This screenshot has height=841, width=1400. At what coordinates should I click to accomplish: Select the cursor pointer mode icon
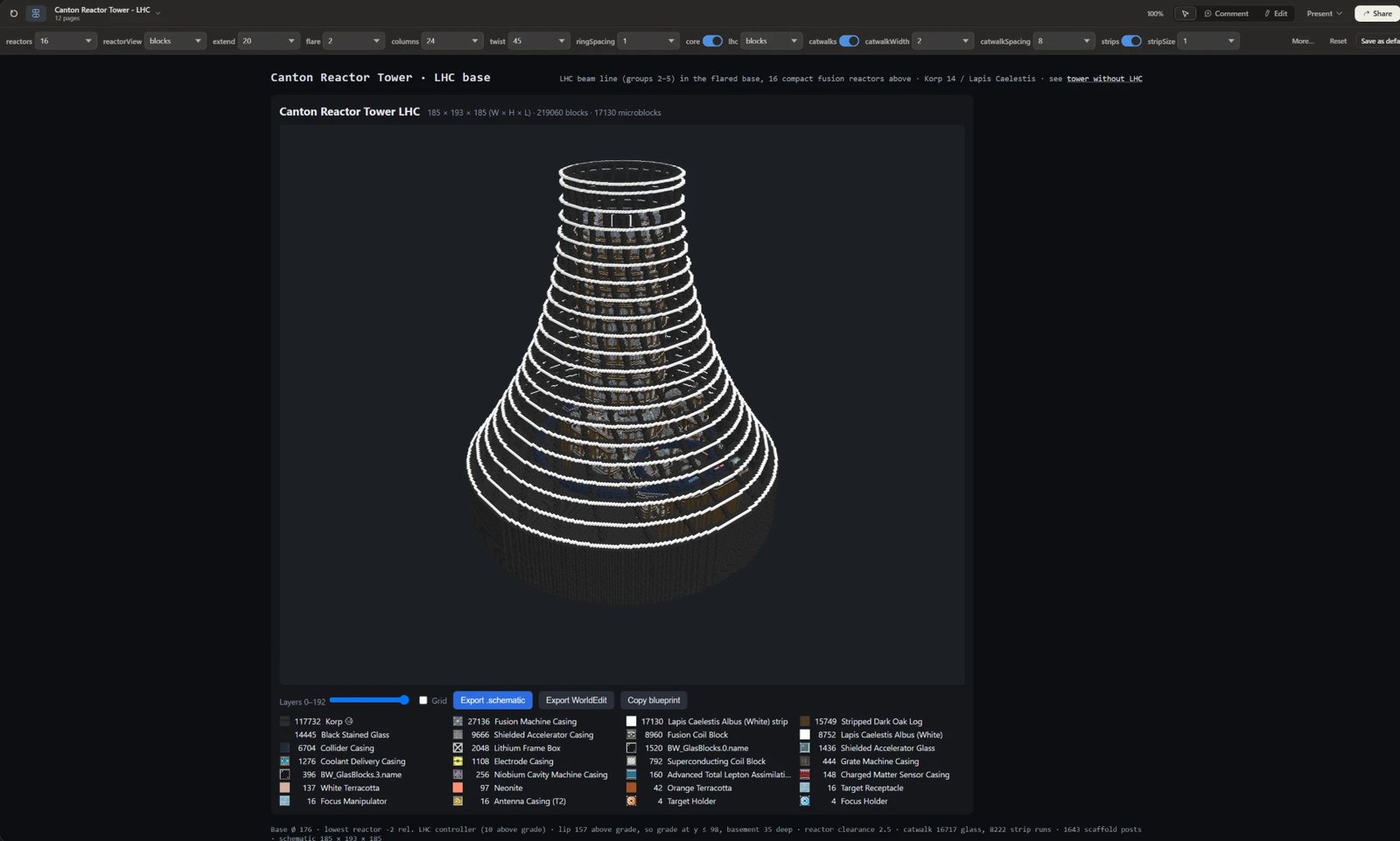pyautogui.click(x=1185, y=13)
